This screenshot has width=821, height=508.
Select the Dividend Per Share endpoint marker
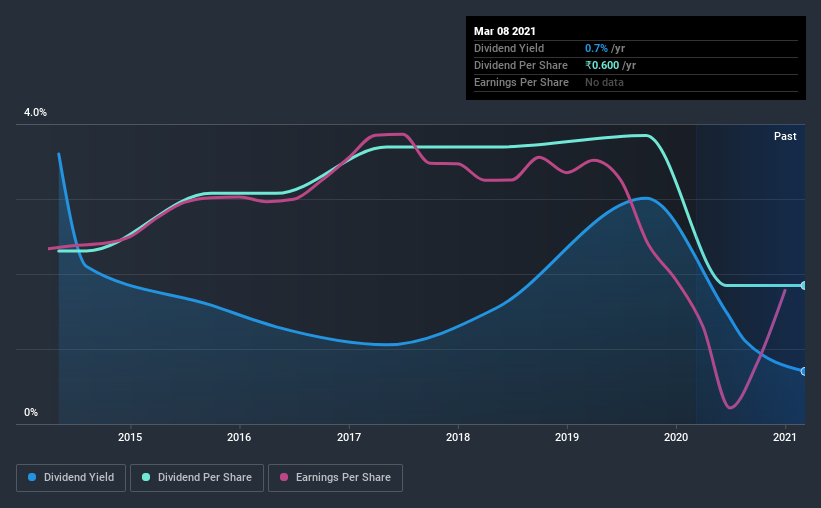click(x=803, y=285)
